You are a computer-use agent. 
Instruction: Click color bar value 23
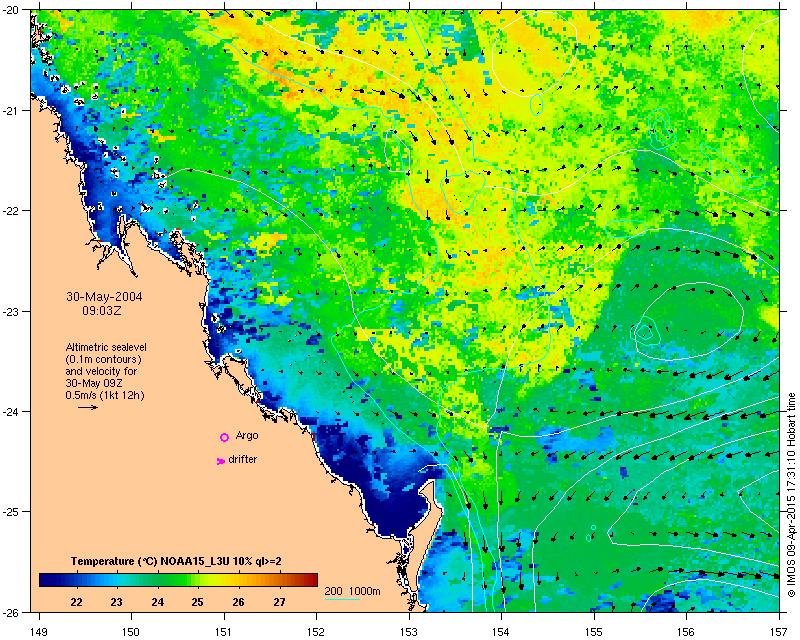(116, 602)
